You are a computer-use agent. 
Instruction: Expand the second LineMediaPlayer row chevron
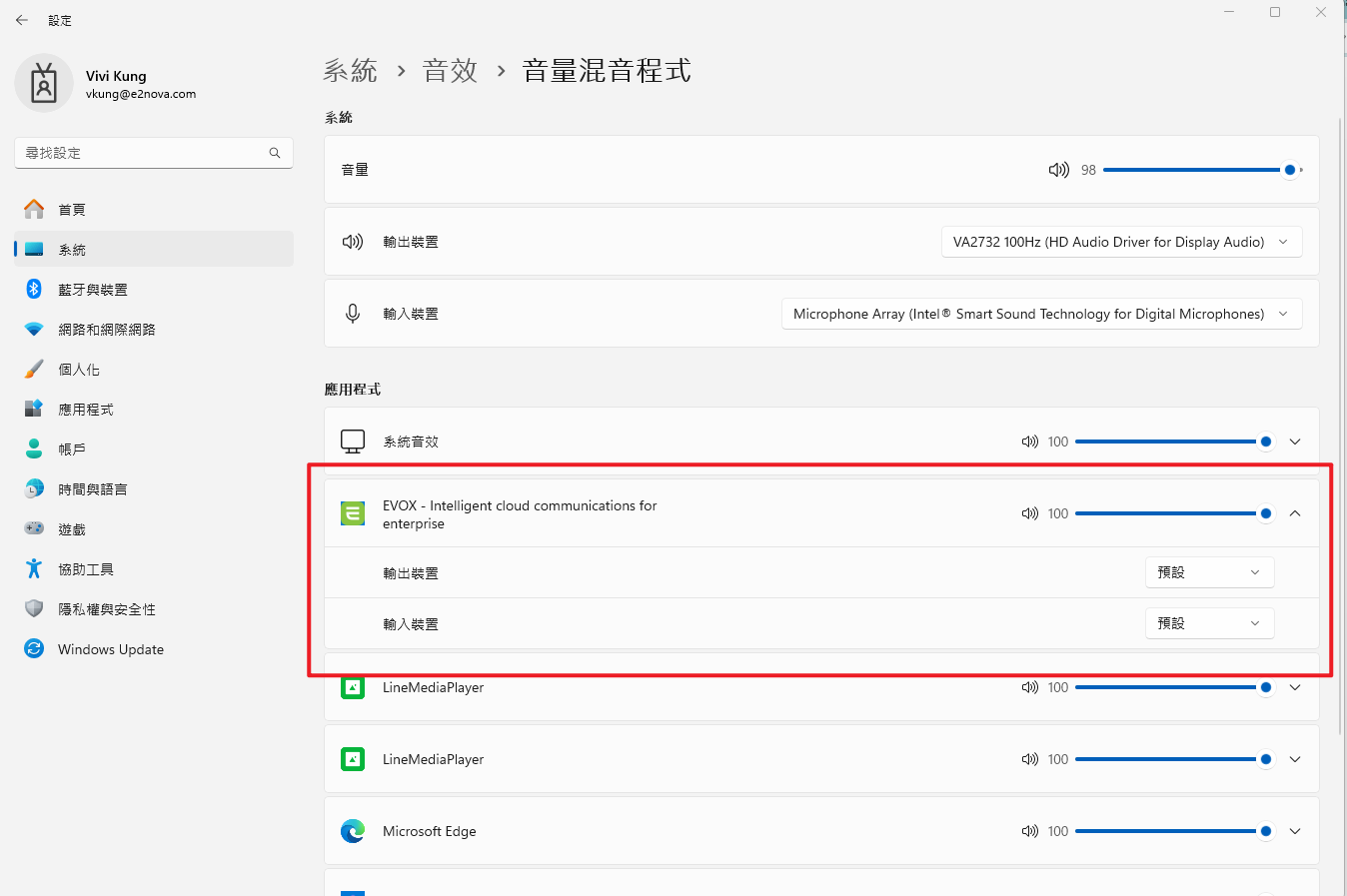1295,759
